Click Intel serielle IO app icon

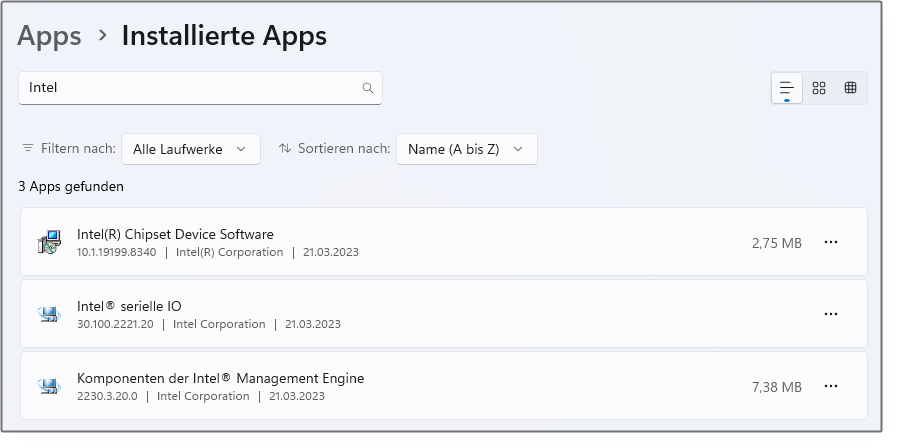tap(49, 314)
